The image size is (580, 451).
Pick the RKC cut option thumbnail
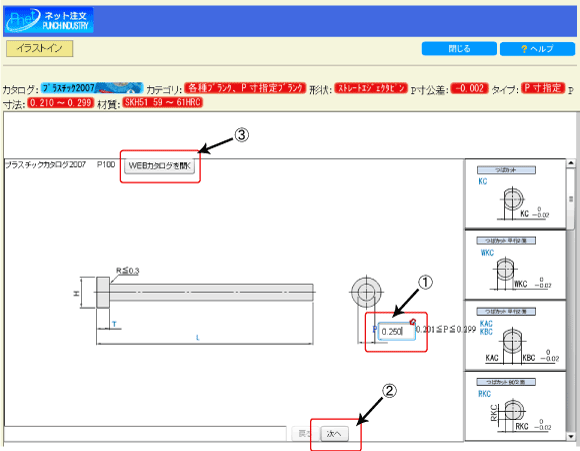tap(515, 406)
